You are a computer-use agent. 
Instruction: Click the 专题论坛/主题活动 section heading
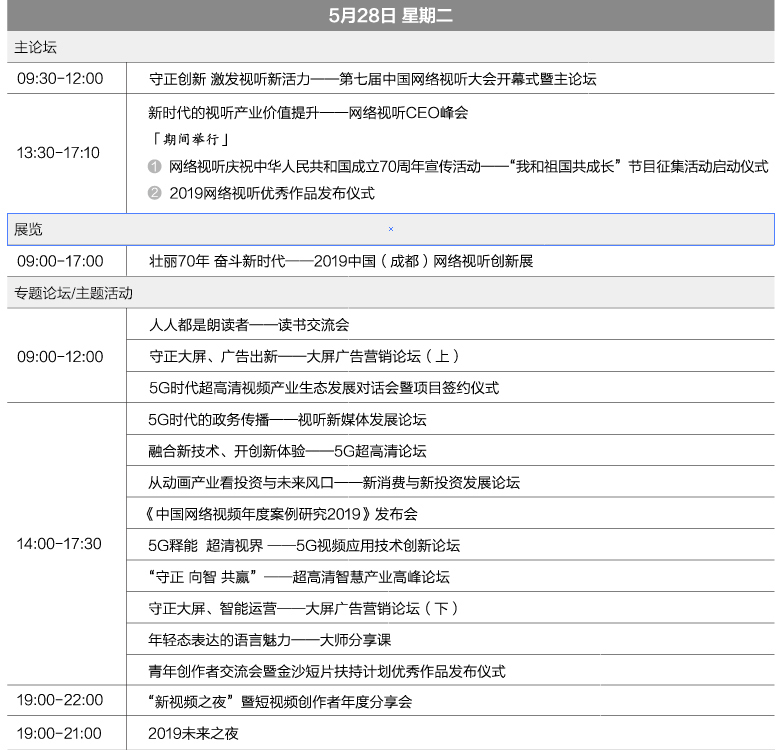pyautogui.click(x=73, y=294)
